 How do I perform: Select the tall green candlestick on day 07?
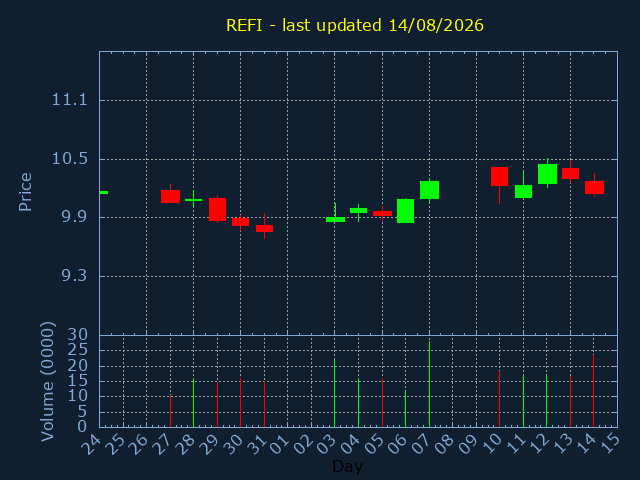click(x=429, y=190)
